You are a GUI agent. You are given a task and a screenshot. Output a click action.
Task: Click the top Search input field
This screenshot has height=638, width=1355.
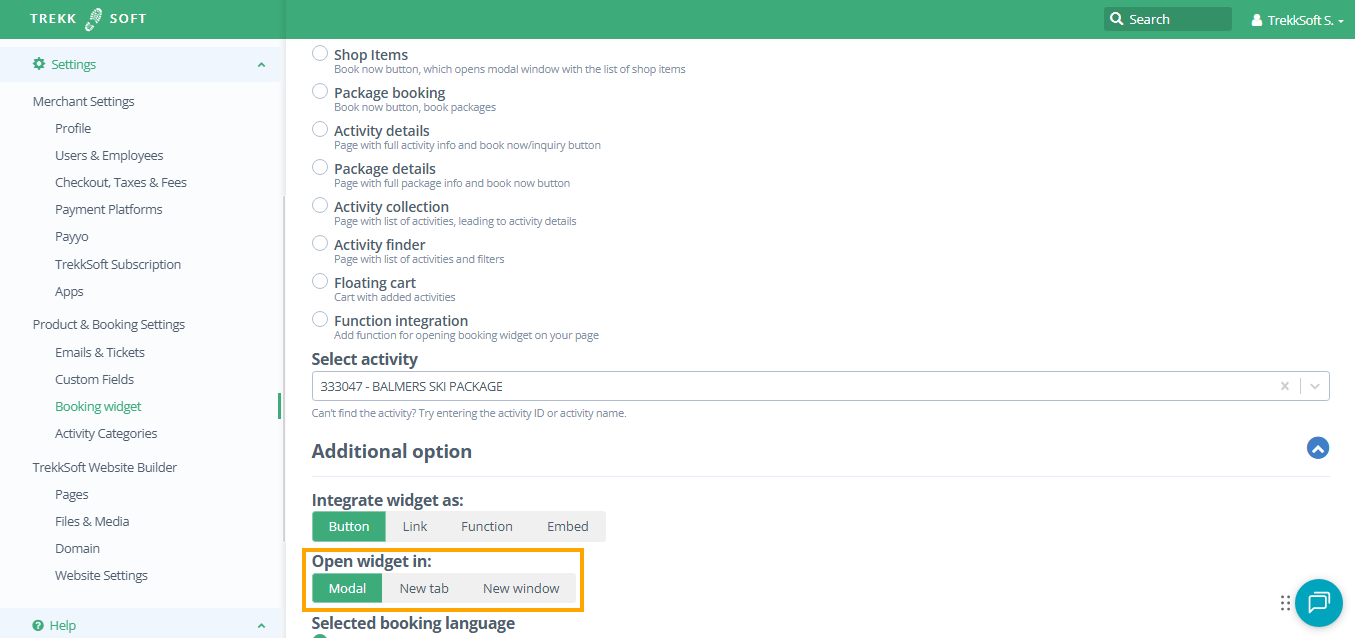[x=1177, y=19]
